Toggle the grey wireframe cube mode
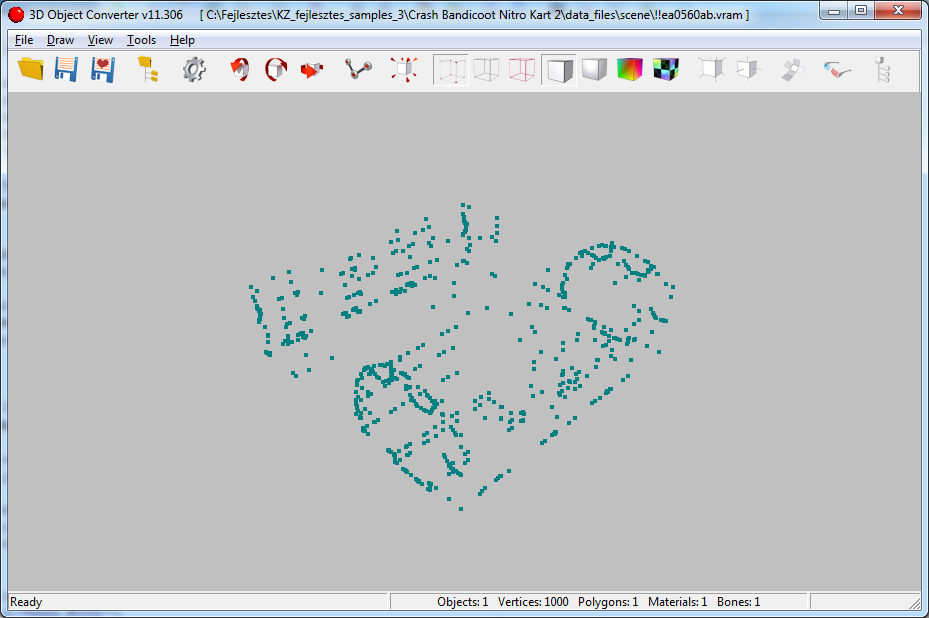The image size is (929, 618). pos(486,69)
